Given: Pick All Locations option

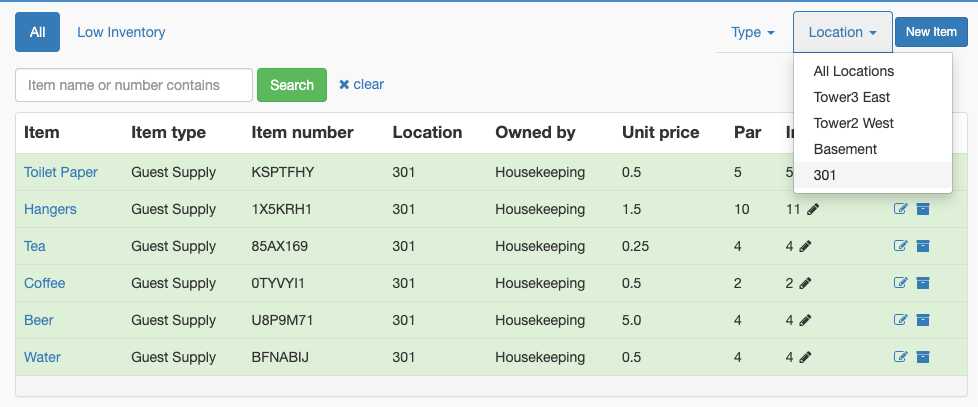Looking at the screenshot, I should point(853,71).
